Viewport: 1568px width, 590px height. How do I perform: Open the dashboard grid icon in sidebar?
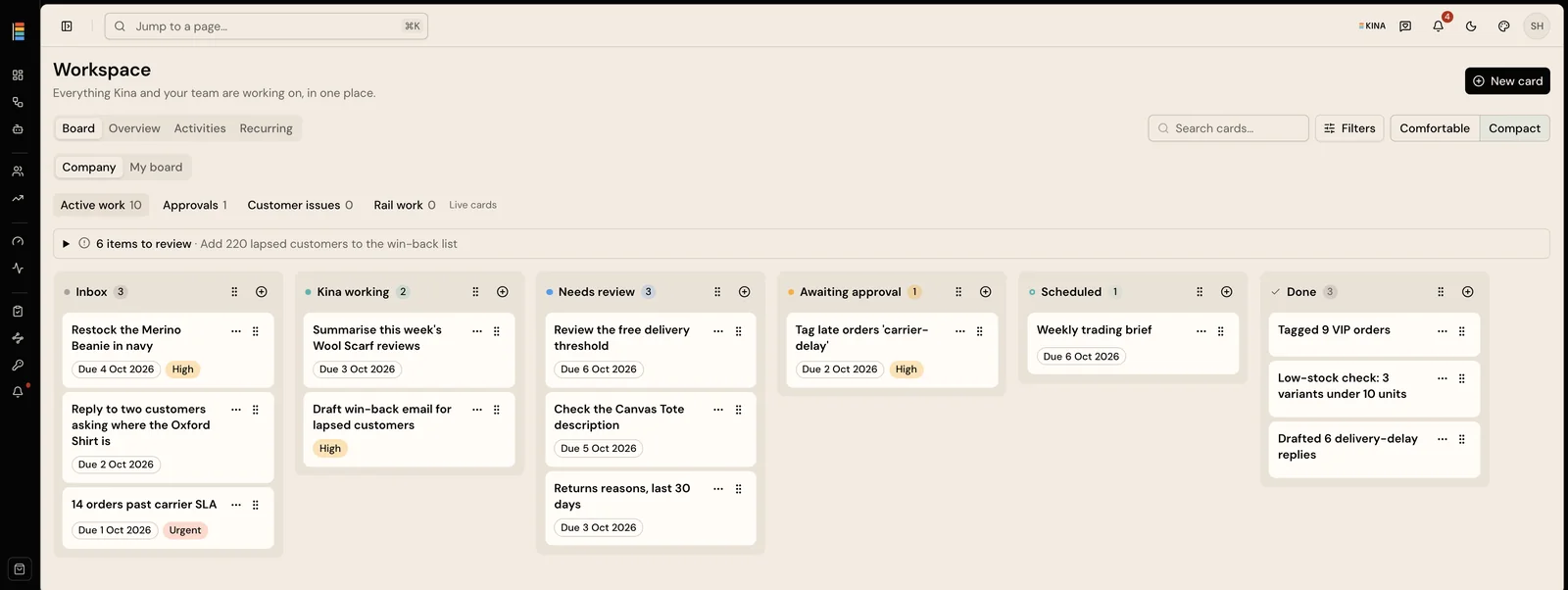coord(18,75)
